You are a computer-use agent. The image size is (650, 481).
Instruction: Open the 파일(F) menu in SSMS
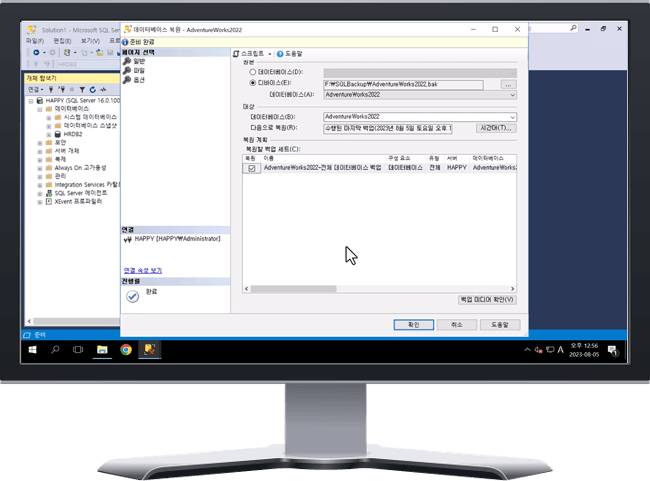point(35,41)
